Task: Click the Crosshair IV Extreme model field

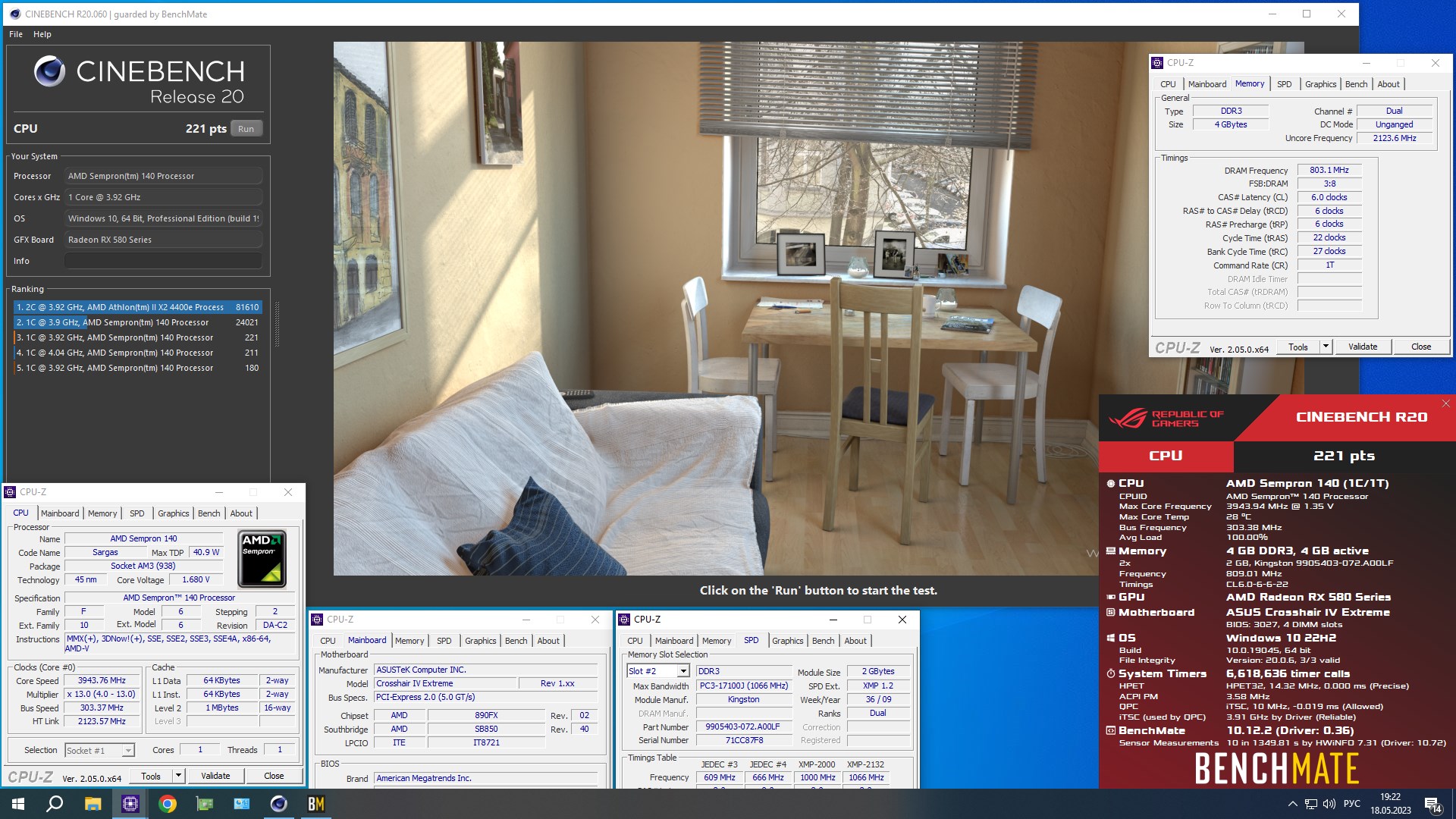Action: click(445, 683)
